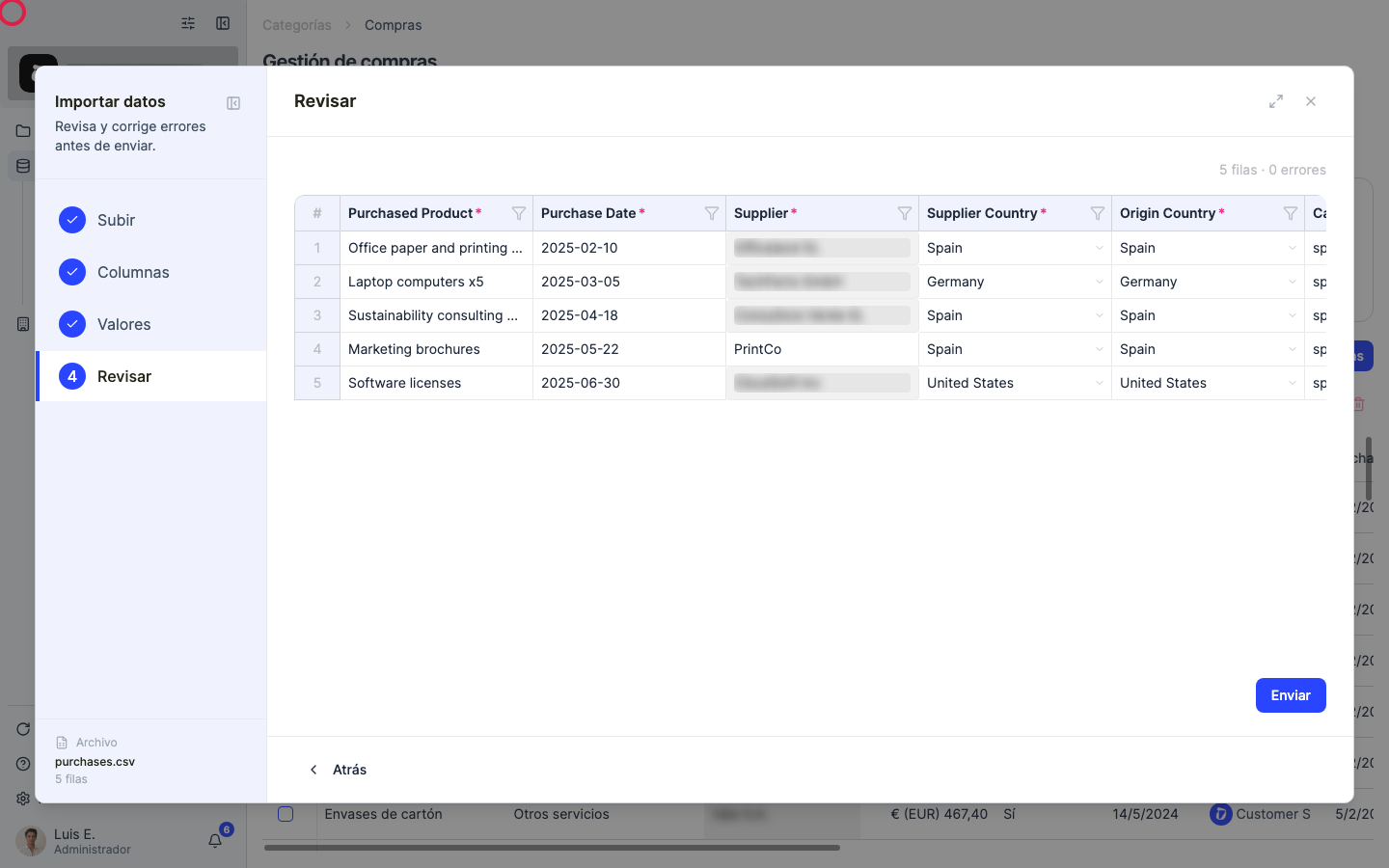This screenshot has height=868, width=1389.
Task: Edit the Marketing brochures product cell
Action: [x=436, y=349]
